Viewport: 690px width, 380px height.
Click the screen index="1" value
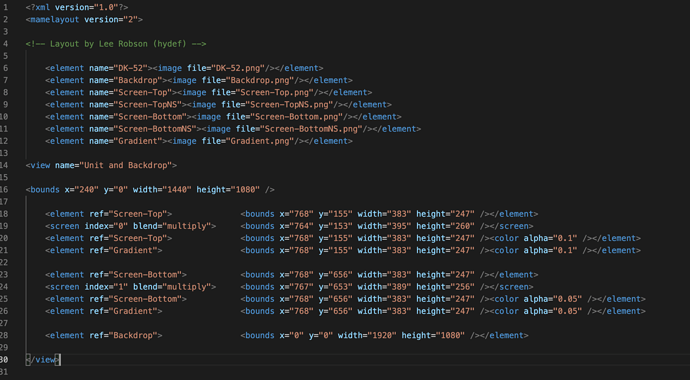[x=121, y=287]
